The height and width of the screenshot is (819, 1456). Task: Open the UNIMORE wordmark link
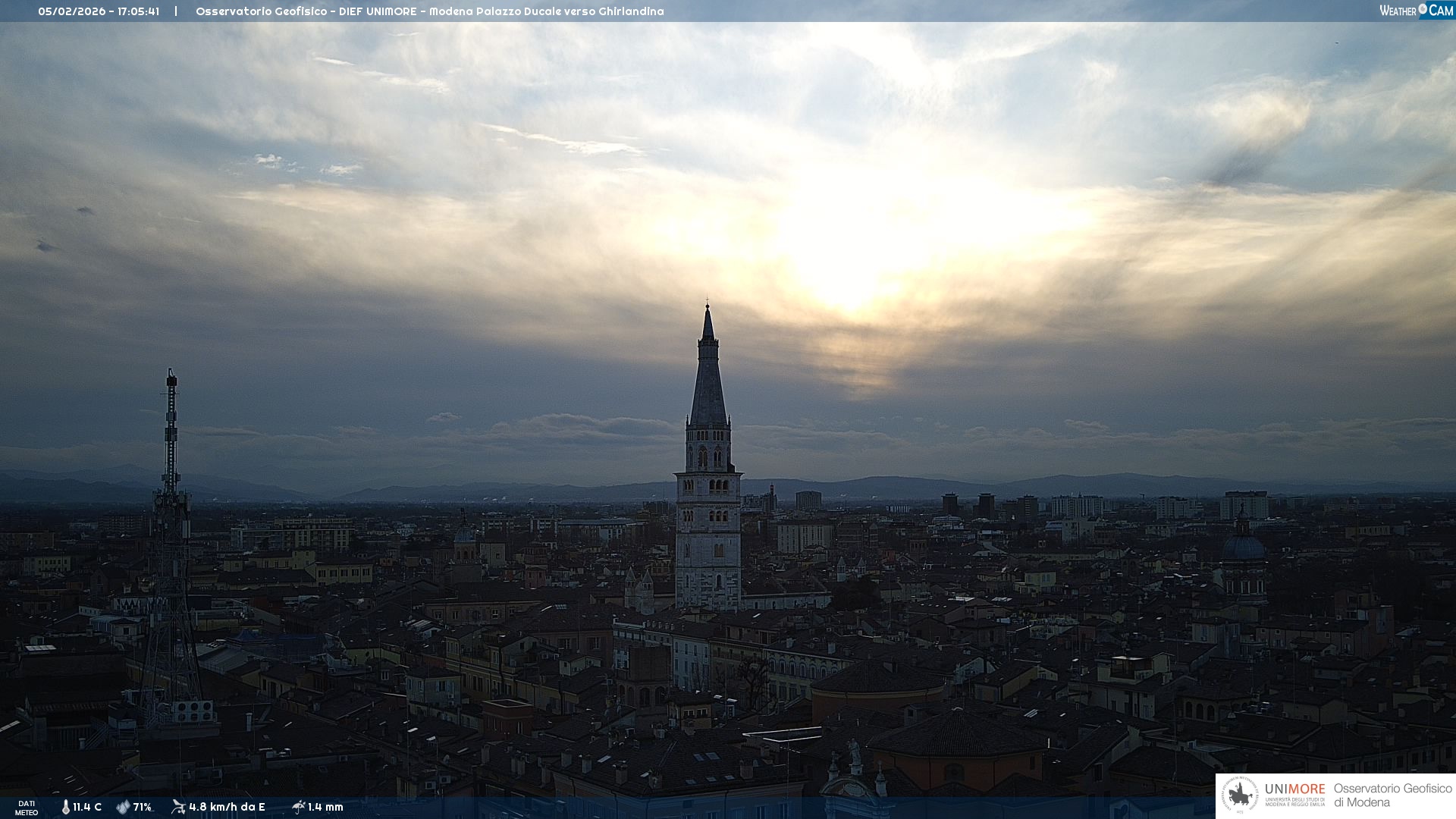point(1294,789)
